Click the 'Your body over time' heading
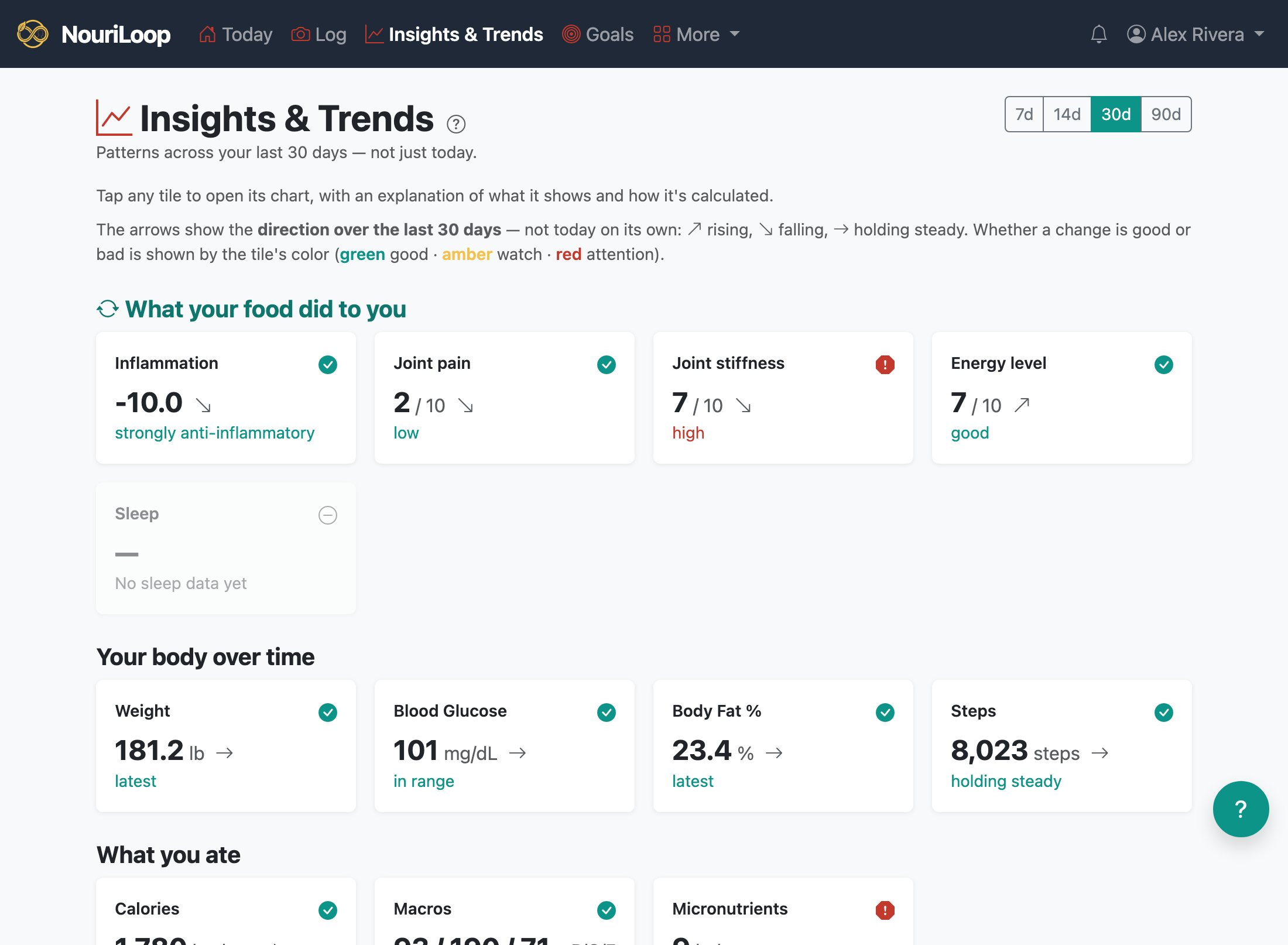The height and width of the screenshot is (945, 1288). [x=205, y=657]
